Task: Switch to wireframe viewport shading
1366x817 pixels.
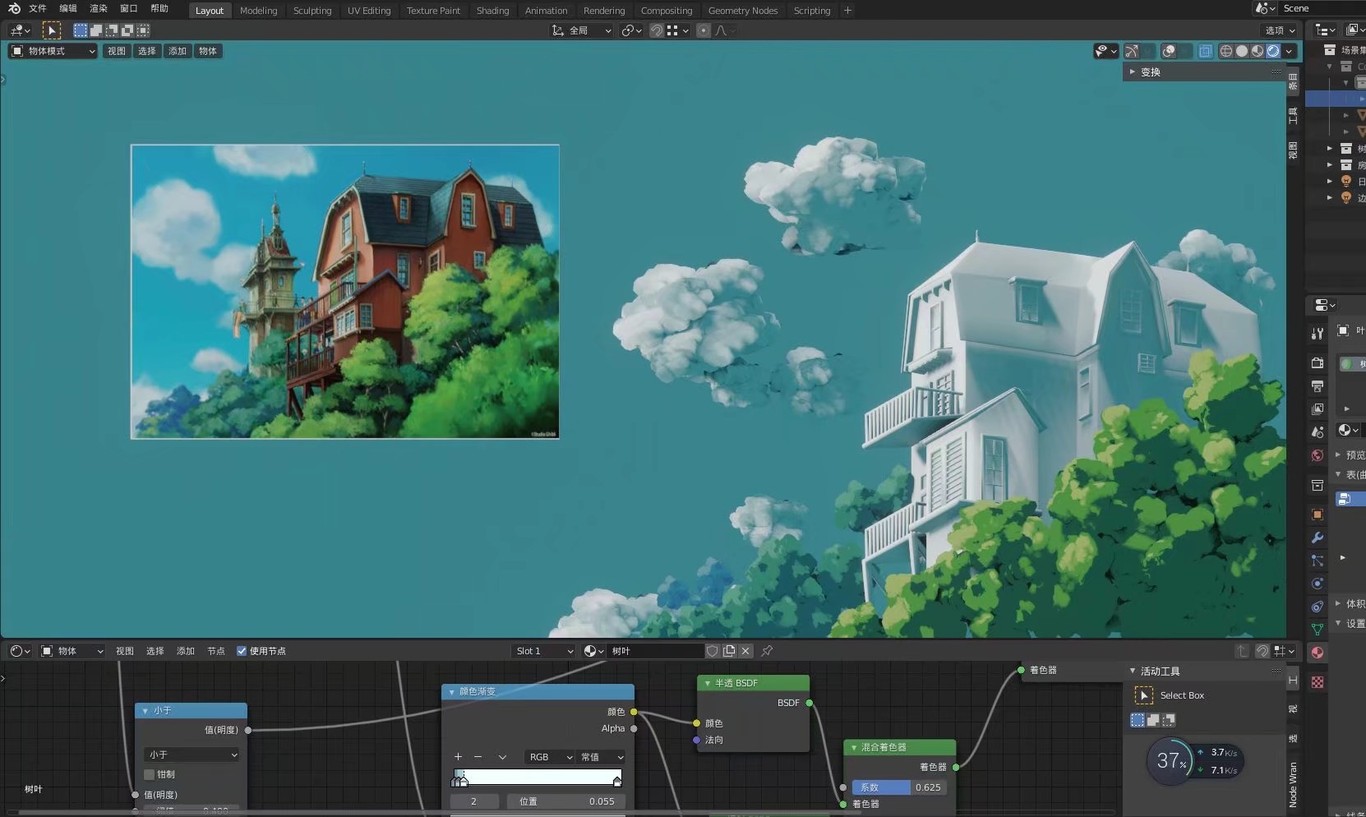Action: point(1226,51)
